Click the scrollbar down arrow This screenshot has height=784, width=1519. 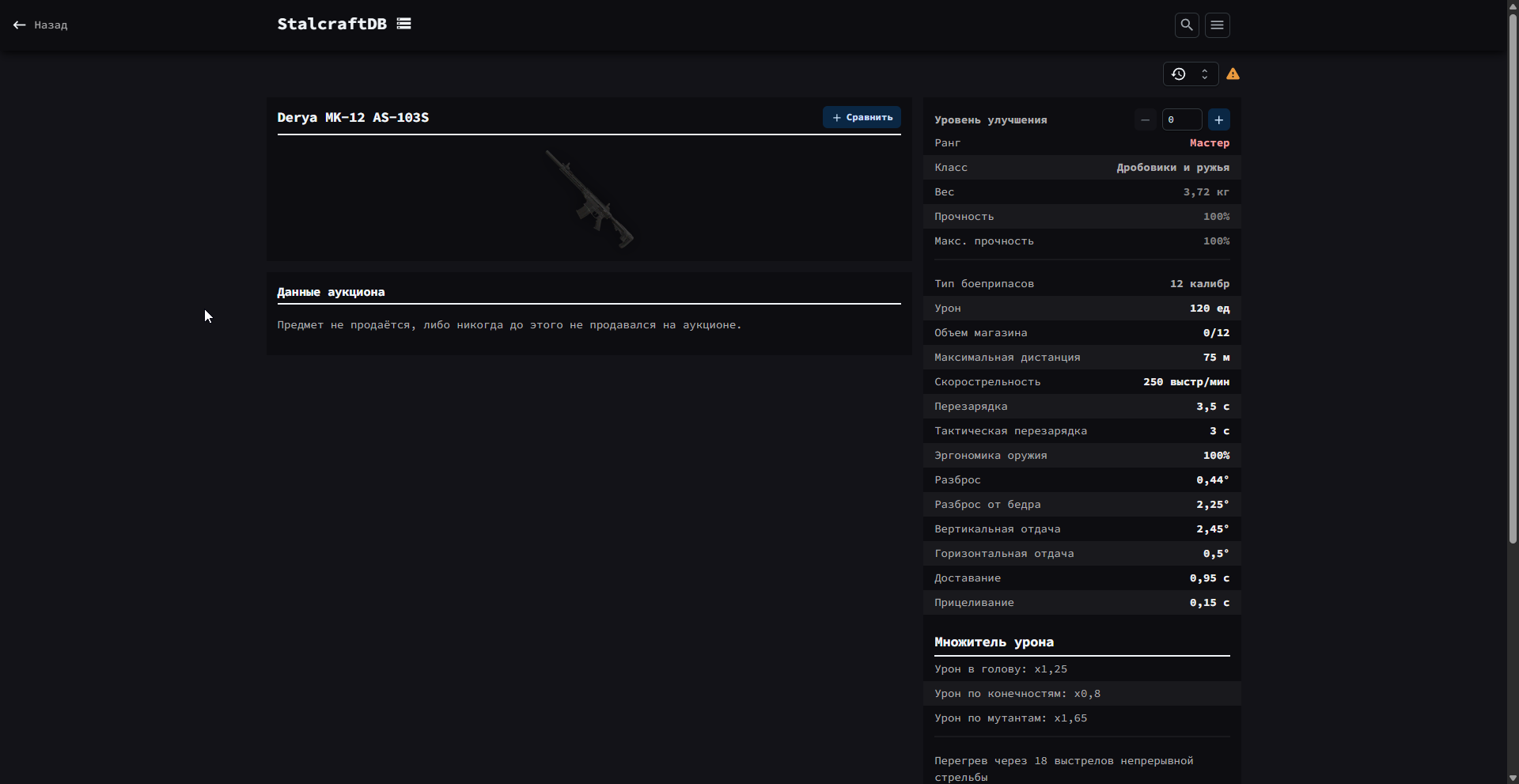(1513, 778)
